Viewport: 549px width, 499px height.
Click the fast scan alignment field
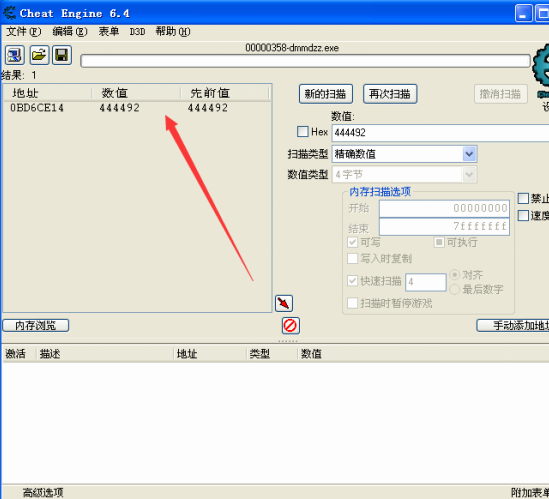coord(426,282)
